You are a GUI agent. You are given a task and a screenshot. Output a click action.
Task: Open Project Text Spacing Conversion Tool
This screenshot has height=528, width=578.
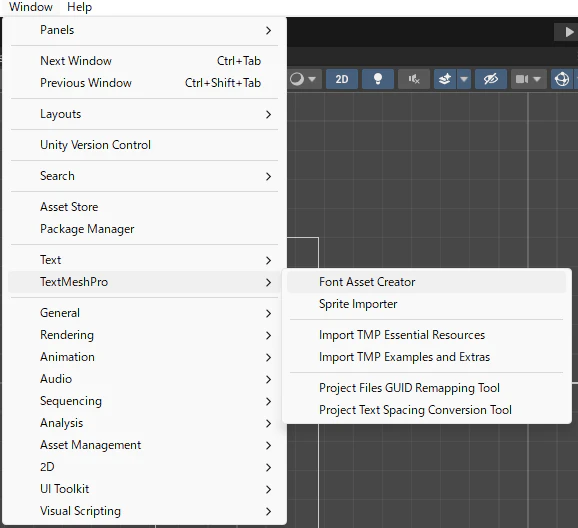(426, 410)
